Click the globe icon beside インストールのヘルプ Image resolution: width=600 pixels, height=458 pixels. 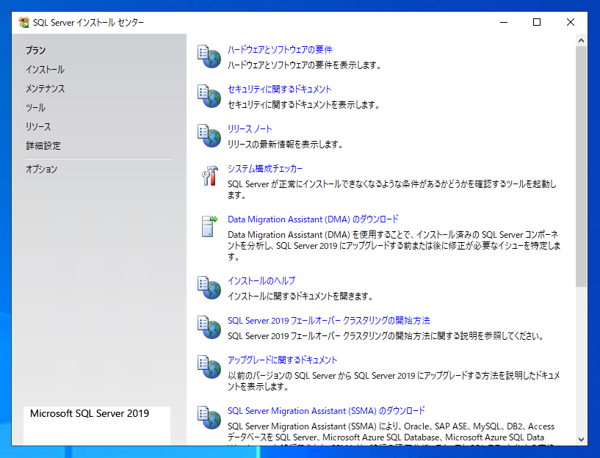coord(209,288)
